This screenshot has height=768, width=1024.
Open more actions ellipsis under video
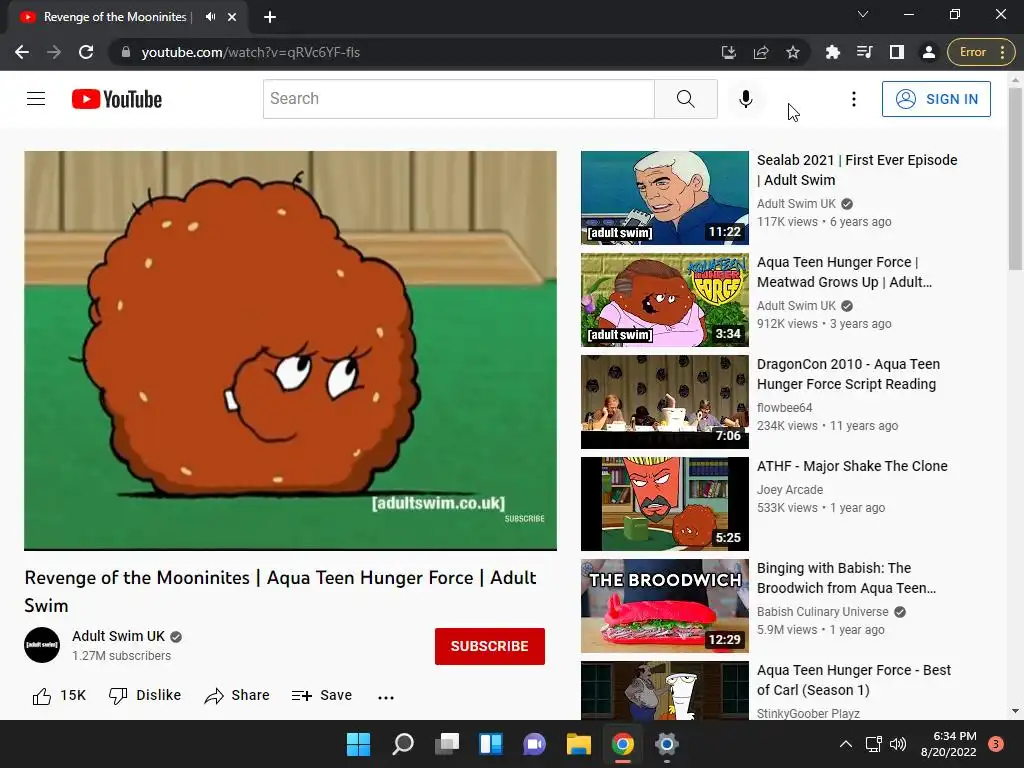pos(386,697)
